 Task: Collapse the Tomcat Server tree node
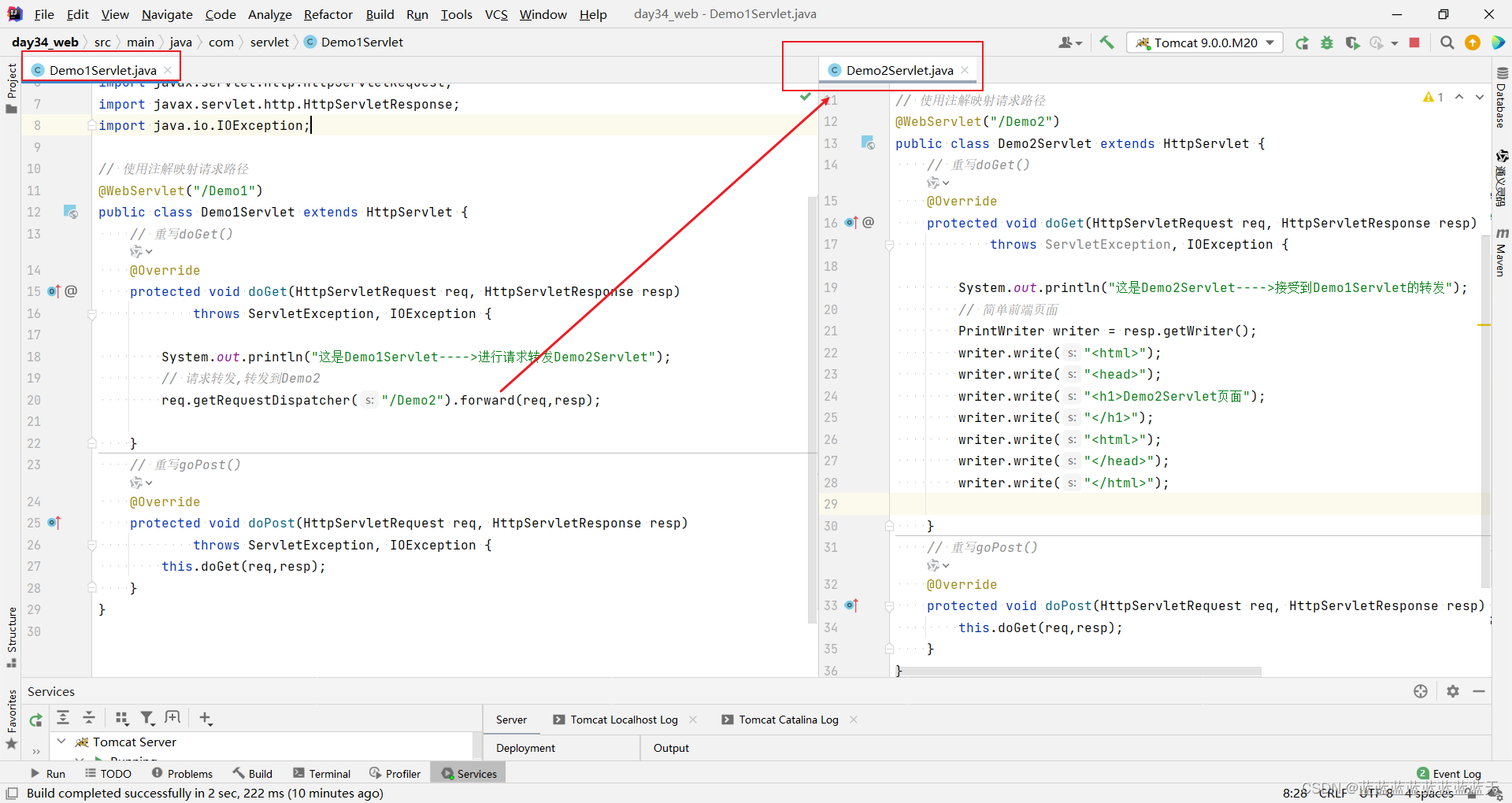[61, 742]
